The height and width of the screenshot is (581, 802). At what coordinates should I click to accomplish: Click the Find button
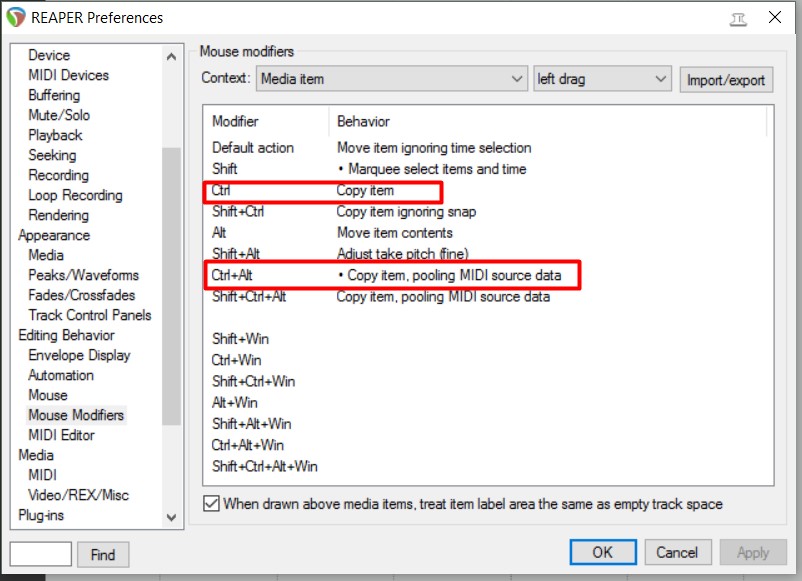[103, 555]
